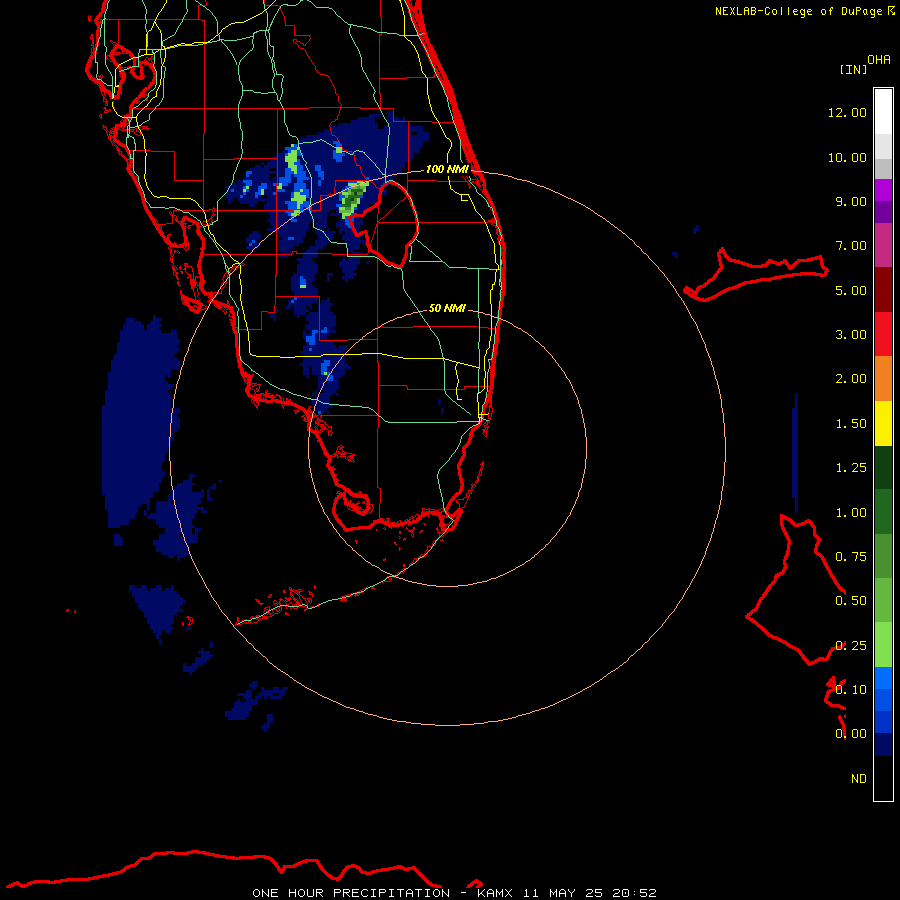Click the 5.00 legend value

(851, 290)
